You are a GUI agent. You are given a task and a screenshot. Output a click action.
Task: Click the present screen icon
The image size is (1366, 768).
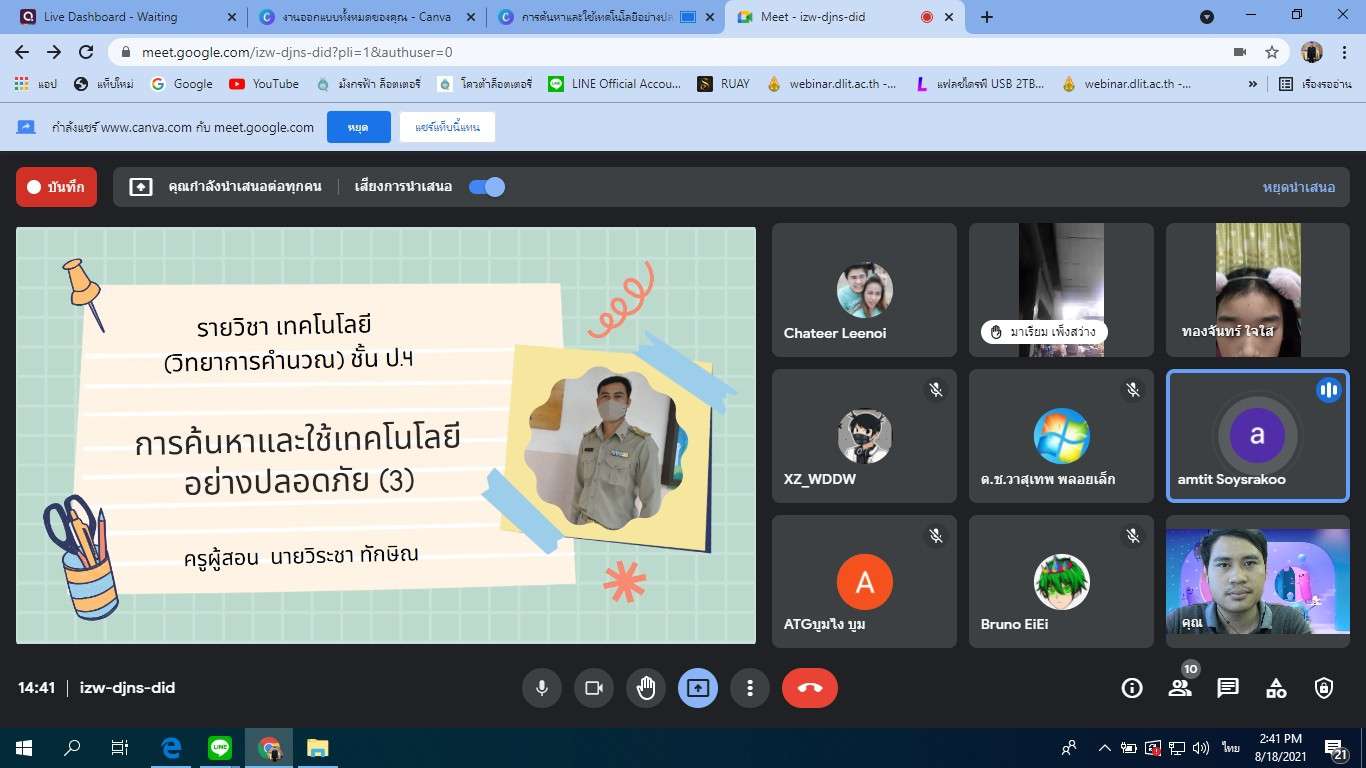(x=698, y=688)
